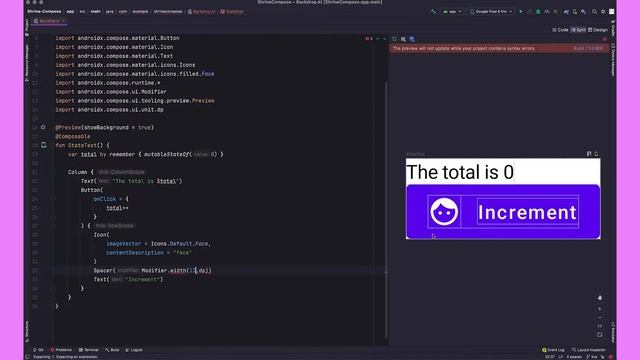The width and height of the screenshot is (640, 360).
Task: Click the zoom-to-fit icon in preview
Action: coord(600,335)
